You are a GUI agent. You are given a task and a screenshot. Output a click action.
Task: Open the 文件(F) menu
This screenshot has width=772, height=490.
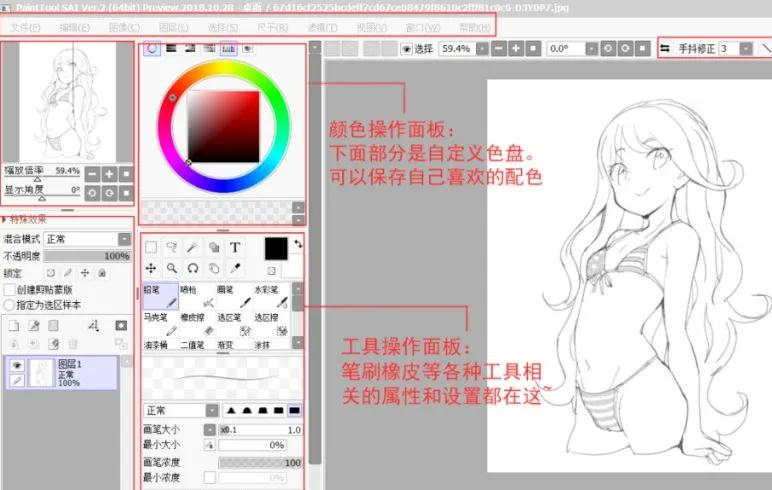(x=25, y=28)
